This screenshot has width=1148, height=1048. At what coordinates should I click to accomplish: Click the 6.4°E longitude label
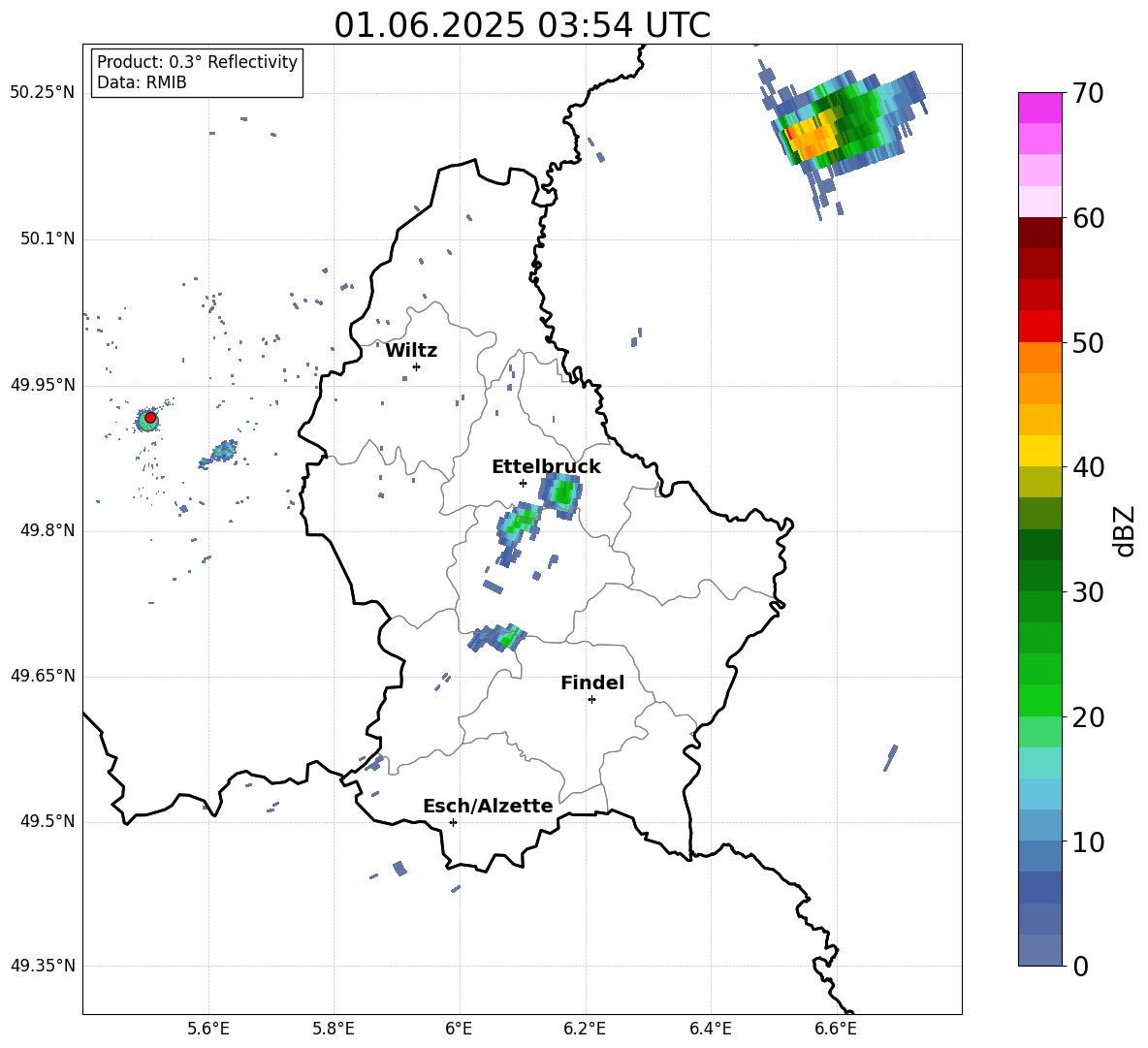click(710, 1029)
